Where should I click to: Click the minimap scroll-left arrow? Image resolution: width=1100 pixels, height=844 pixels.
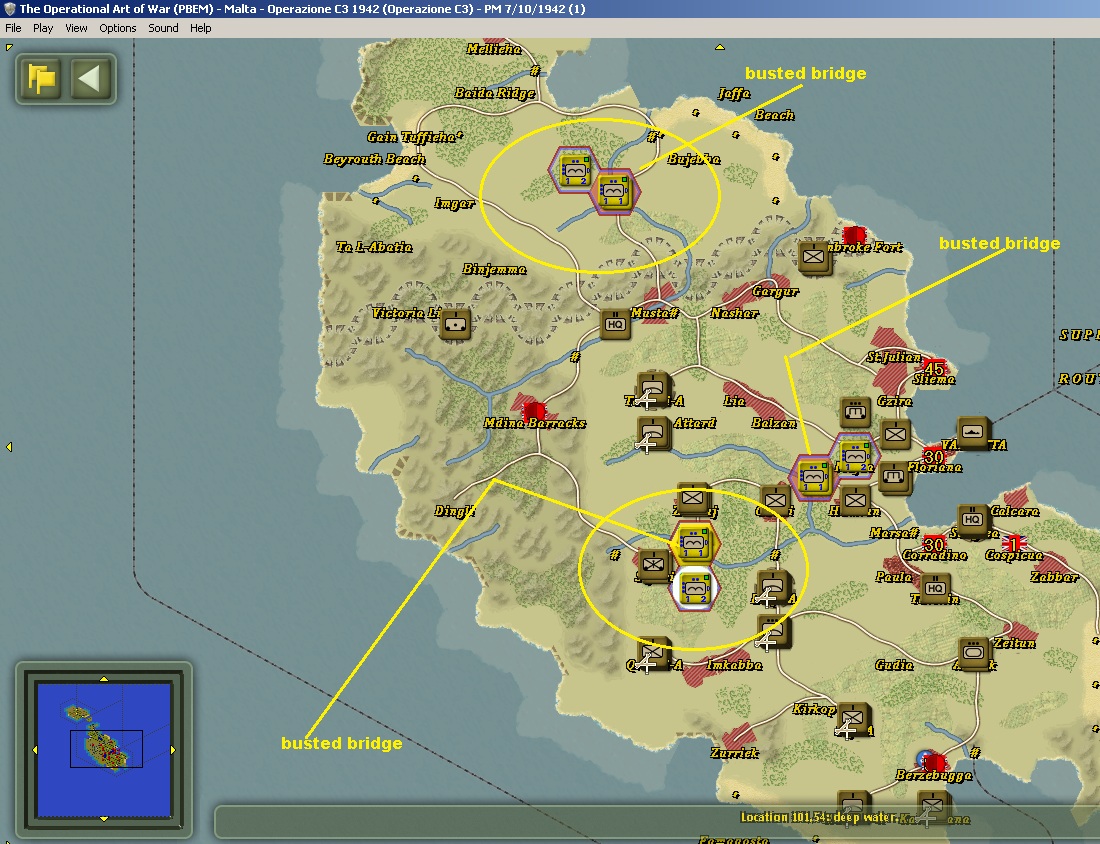tap(34, 750)
